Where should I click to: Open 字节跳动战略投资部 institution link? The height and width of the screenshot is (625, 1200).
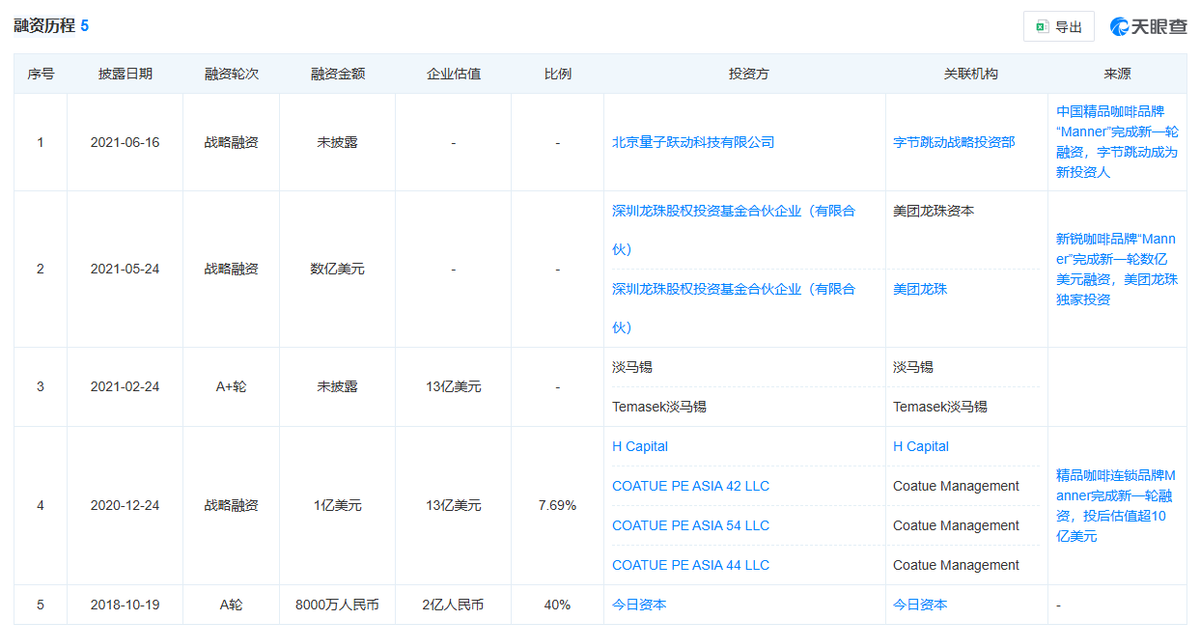point(954,142)
